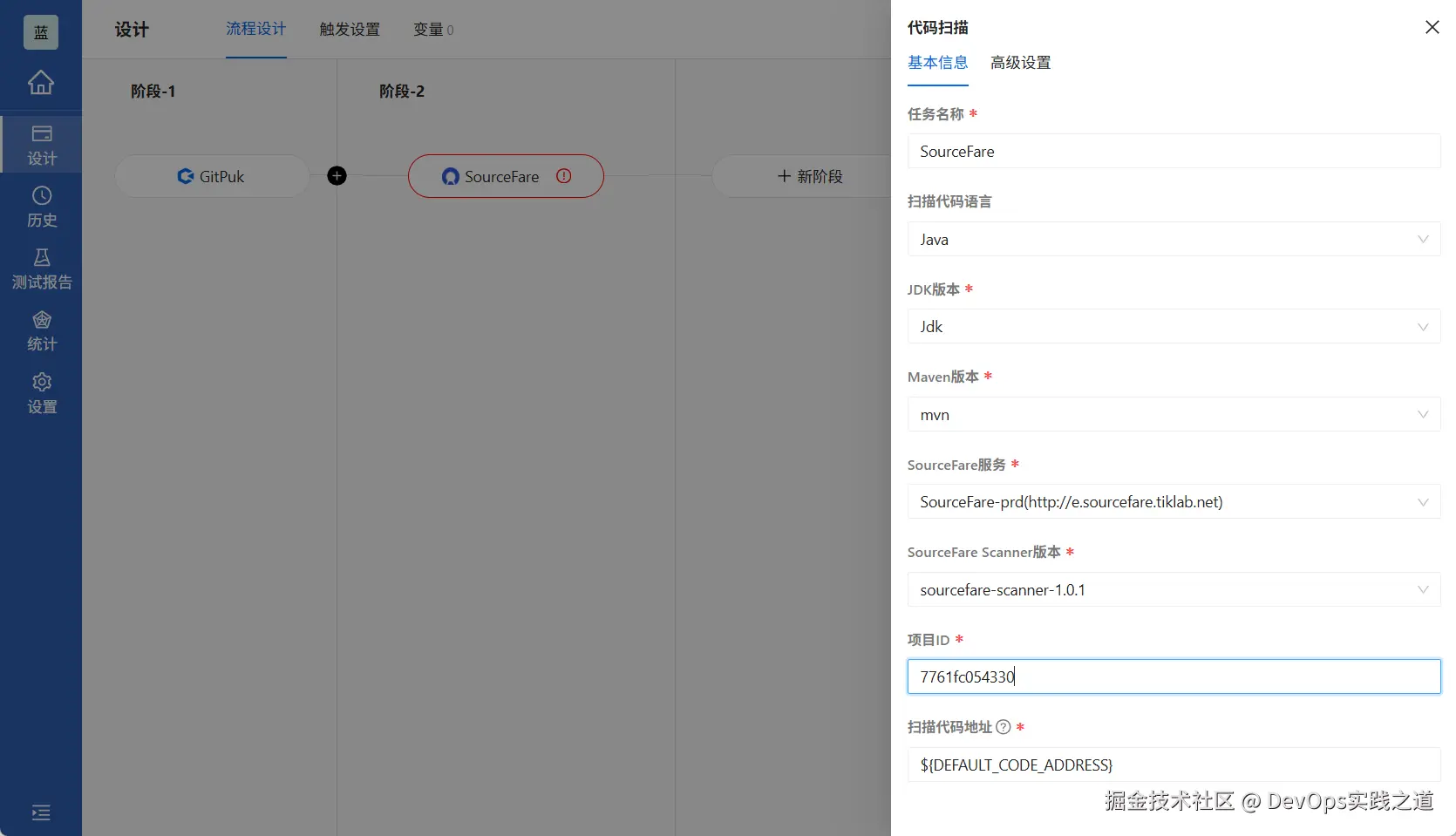Open the 设计 (Design) sidebar item
The image size is (1456, 836).
(41, 145)
